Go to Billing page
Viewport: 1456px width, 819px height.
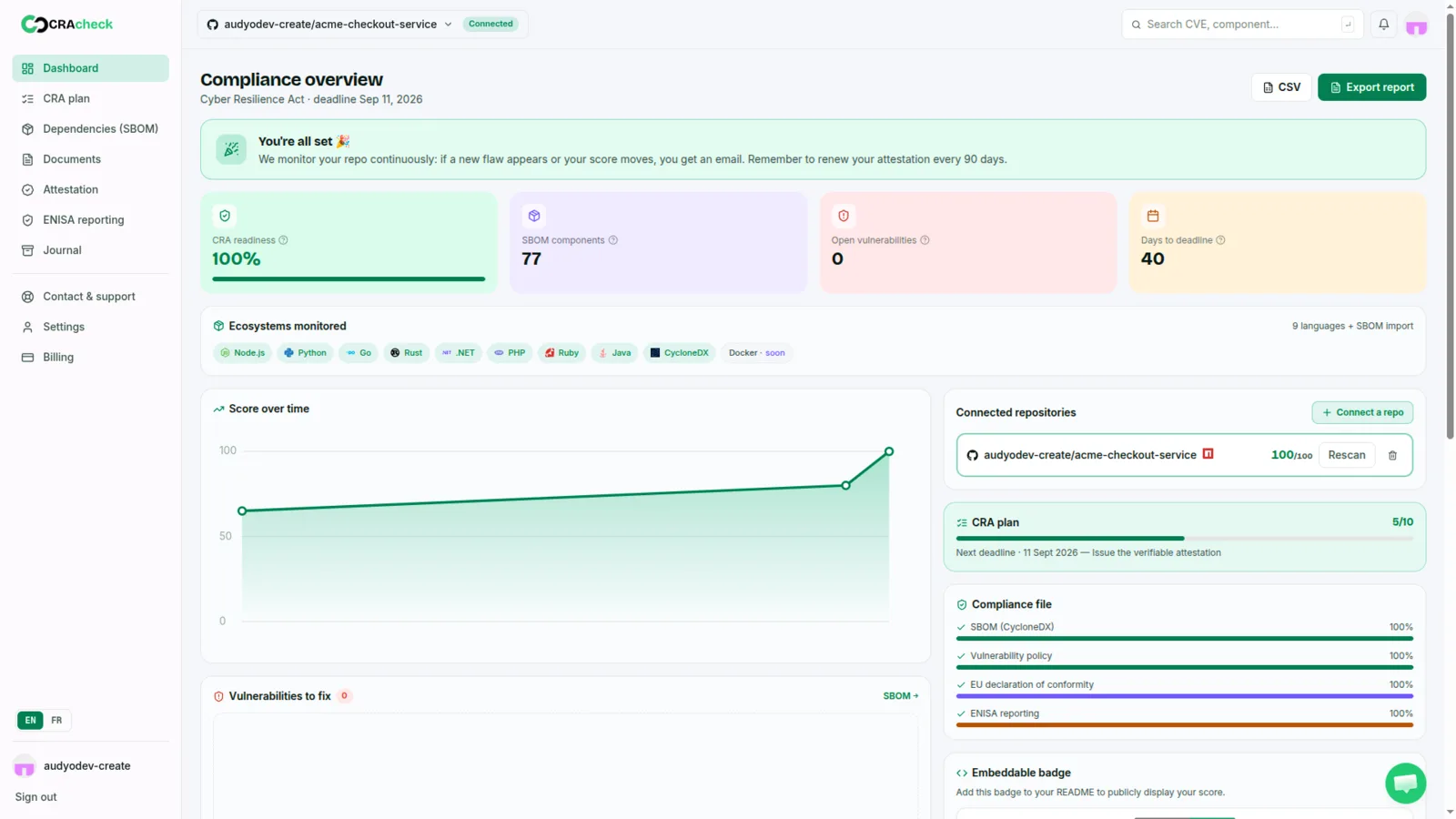tap(90, 358)
